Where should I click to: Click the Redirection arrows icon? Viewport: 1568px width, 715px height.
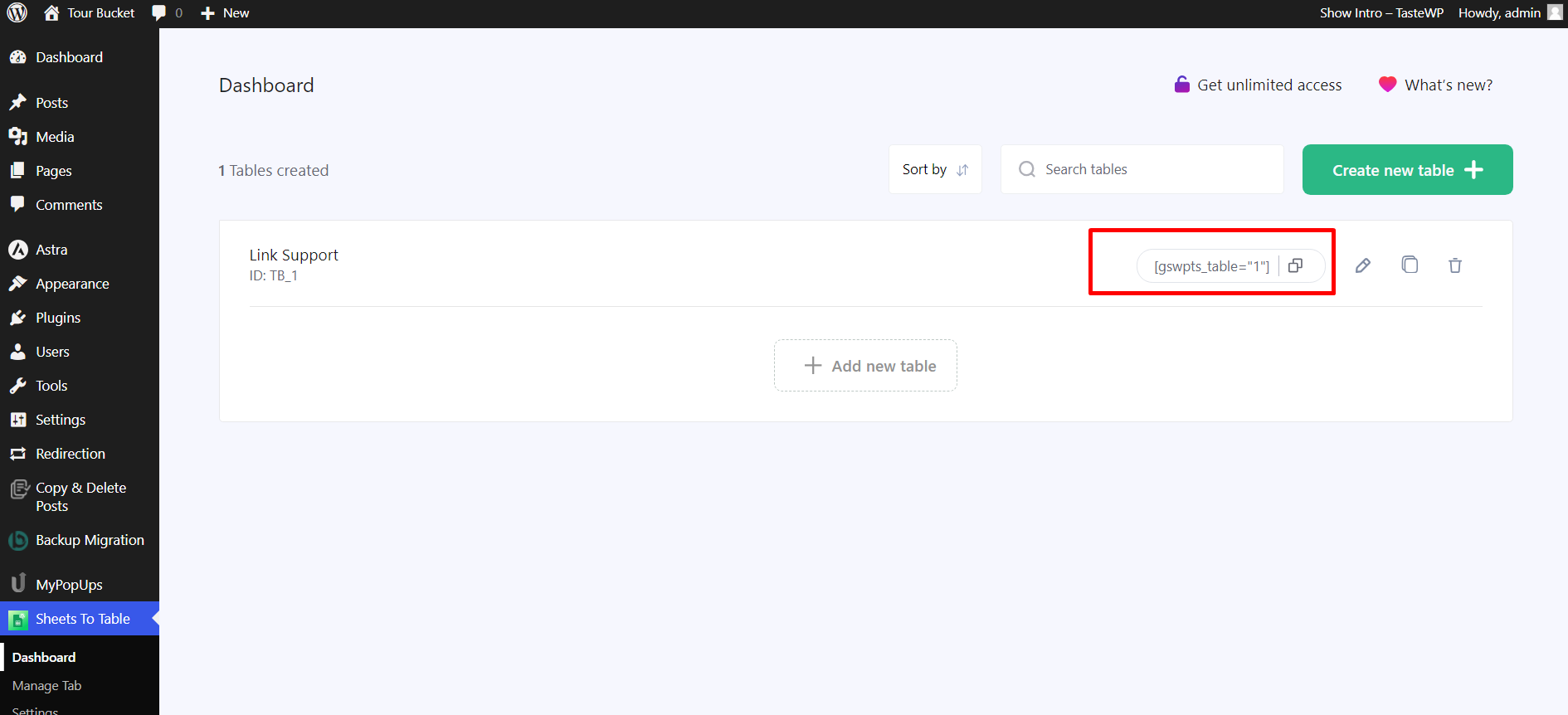[x=17, y=454]
